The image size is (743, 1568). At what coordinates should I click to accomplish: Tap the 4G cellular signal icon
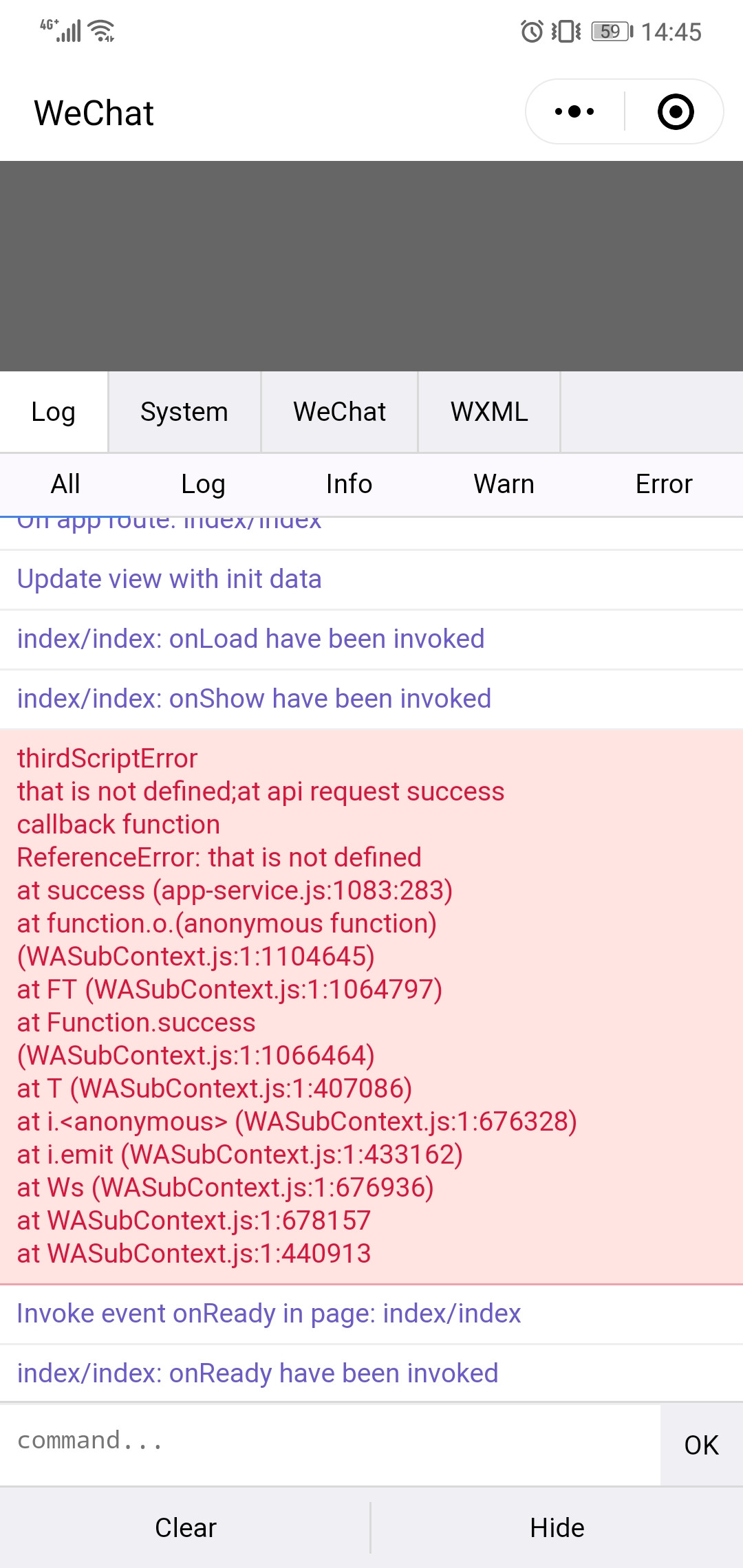61,31
